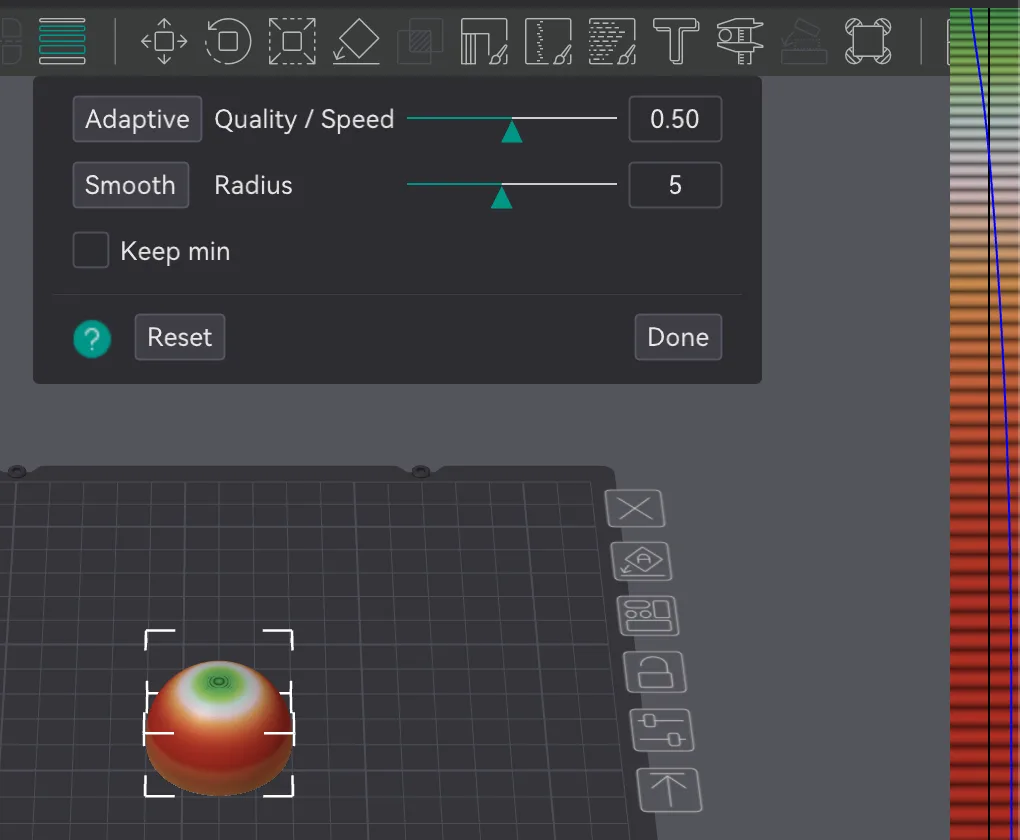Click the Quality / Speed label
This screenshot has width=1020, height=840.
(x=304, y=120)
